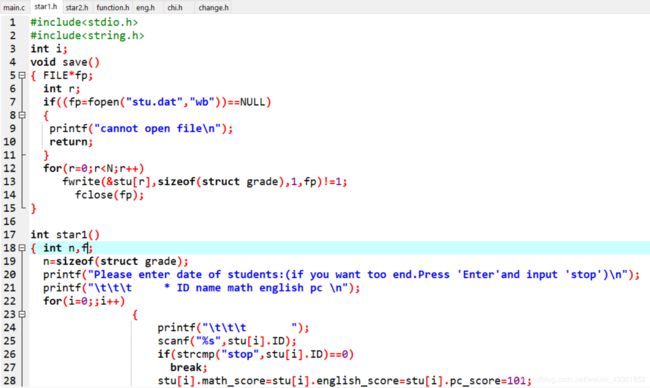Click the "cannot open file\n" string
650x388 pixels.
tap(158, 129)
